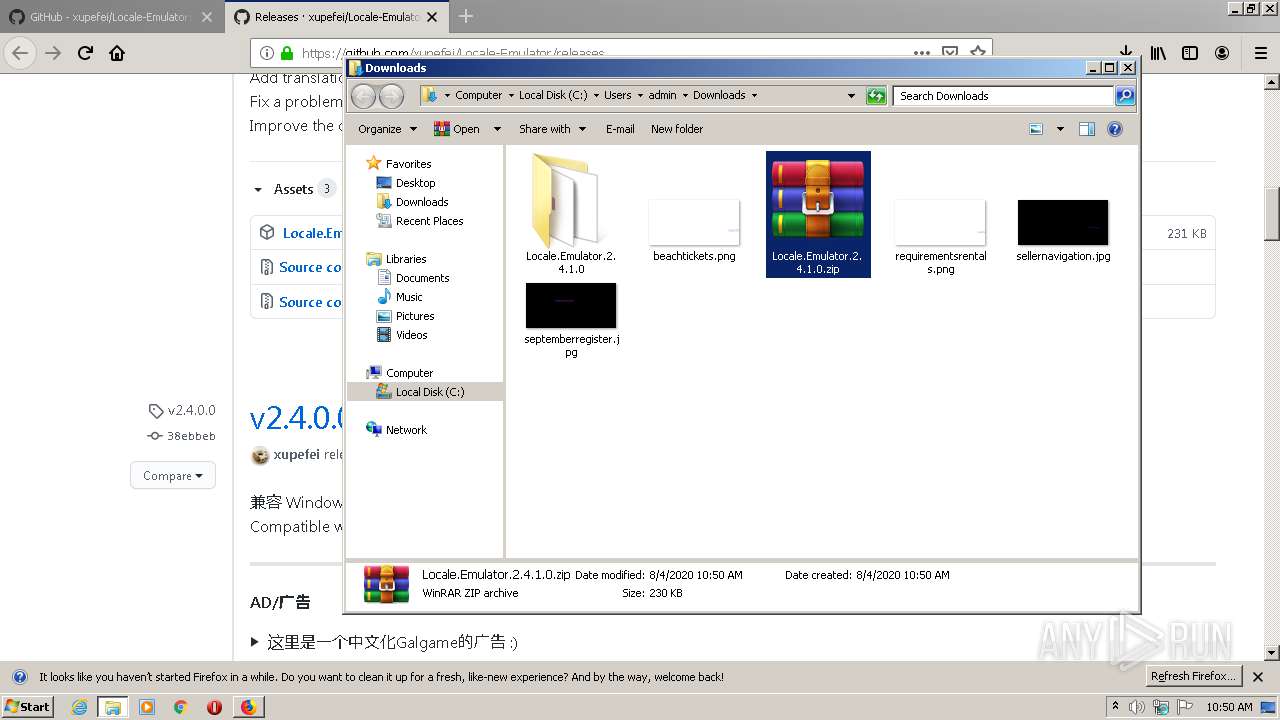Open the Firefox hamburger menu

click(1260, 53)
